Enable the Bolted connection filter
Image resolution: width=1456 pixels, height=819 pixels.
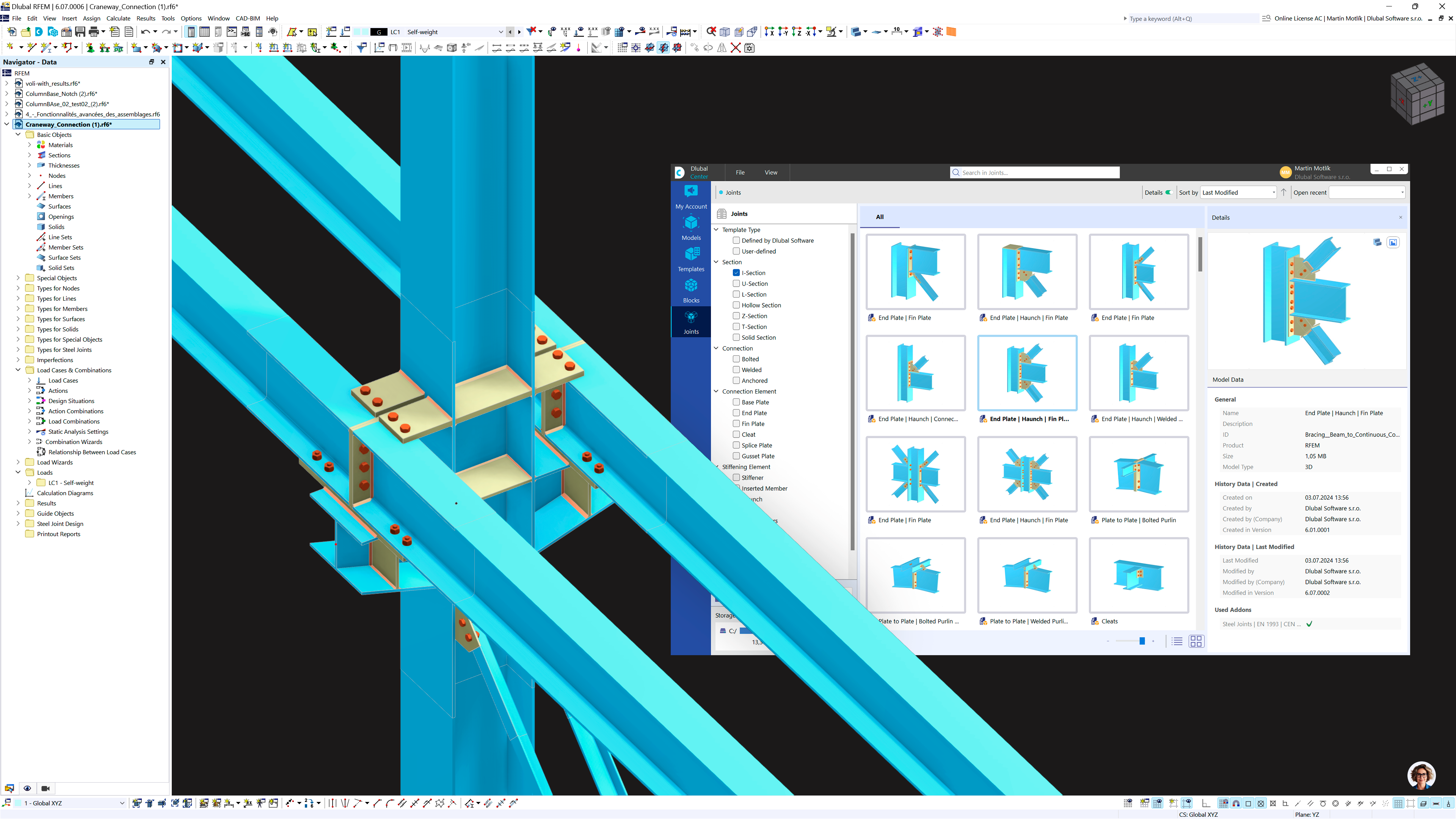pyautogui.click(x=736, y=359)
